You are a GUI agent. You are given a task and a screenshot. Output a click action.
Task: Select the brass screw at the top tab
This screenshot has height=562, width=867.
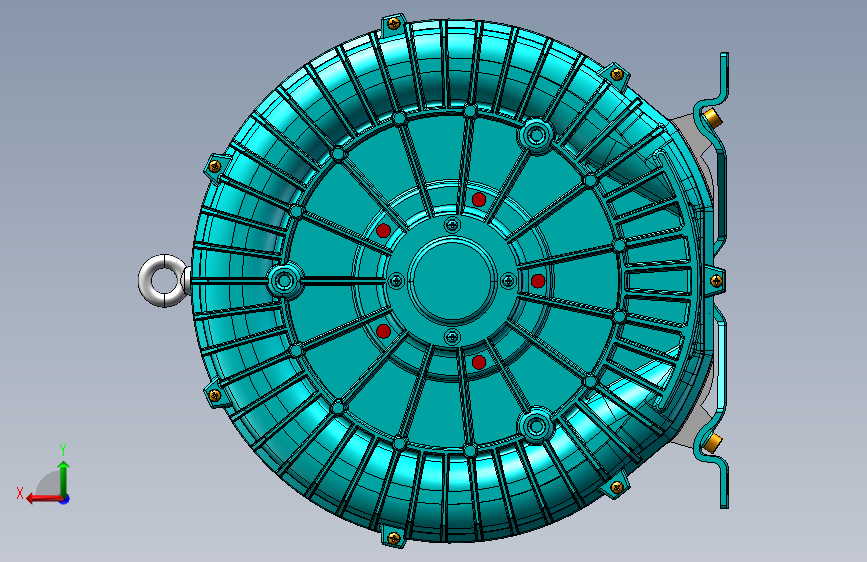click(394, 23)
